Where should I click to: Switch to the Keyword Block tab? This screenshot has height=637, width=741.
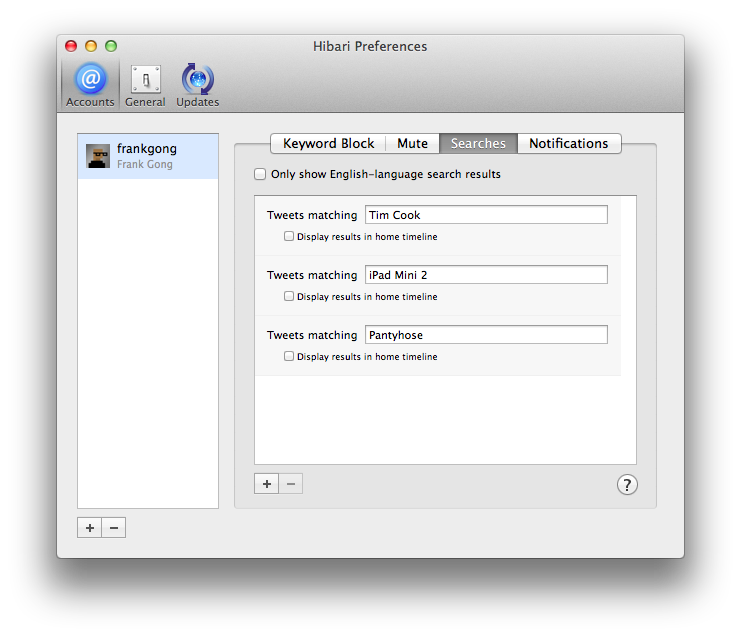tap(328, 143)
